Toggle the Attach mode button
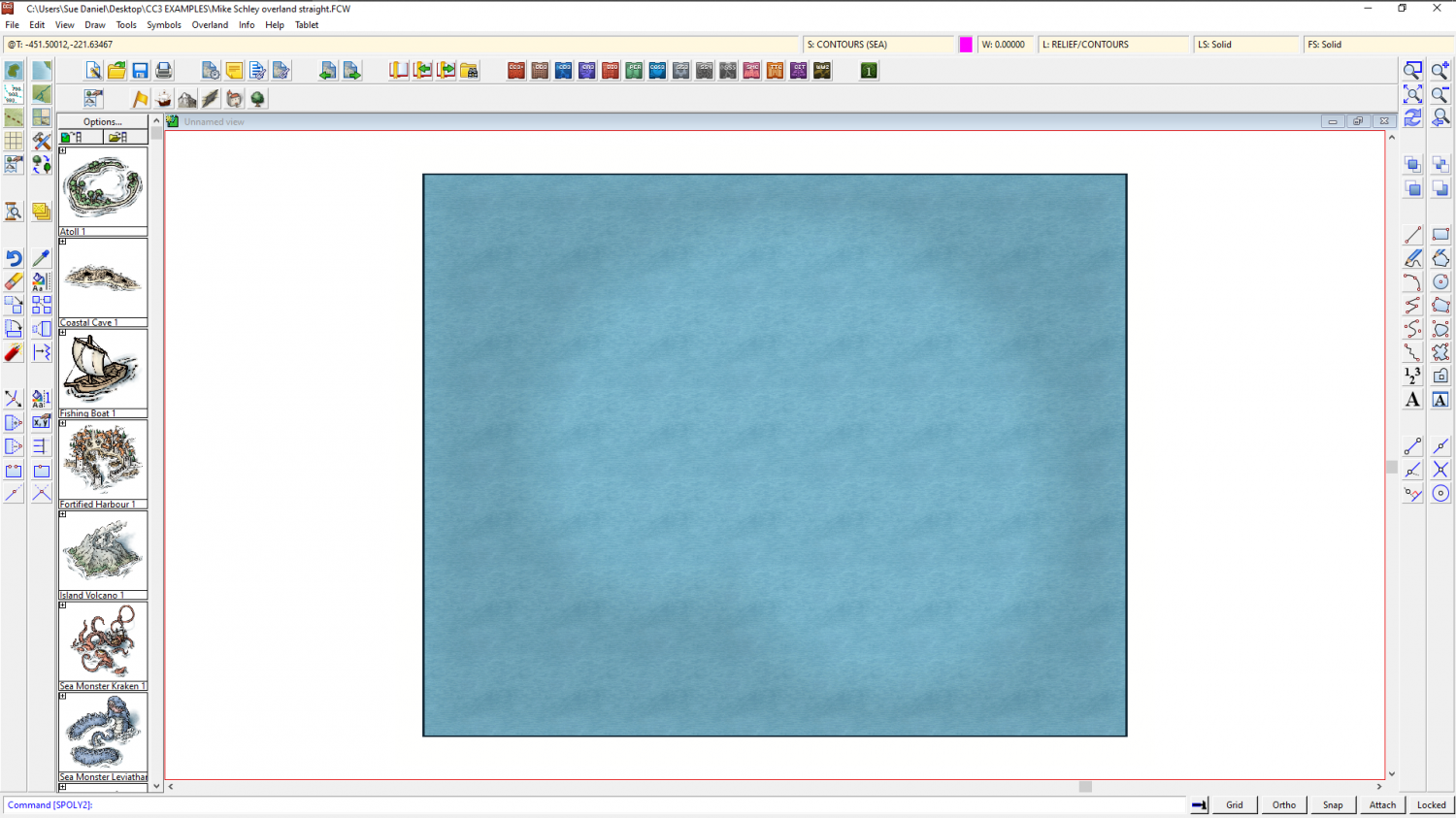 1382,804
